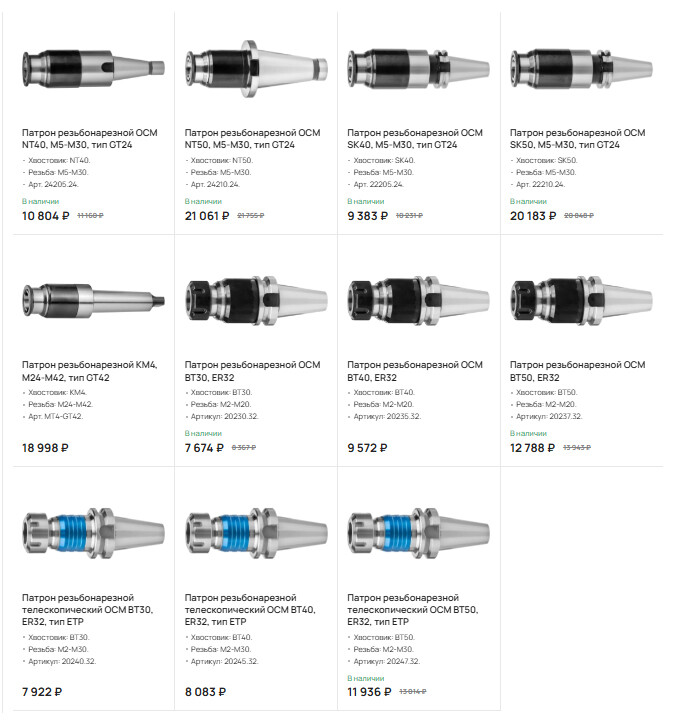Open the OCM NT50 tapping chuck product image
The image size is (677, 725).
point(256,69)
